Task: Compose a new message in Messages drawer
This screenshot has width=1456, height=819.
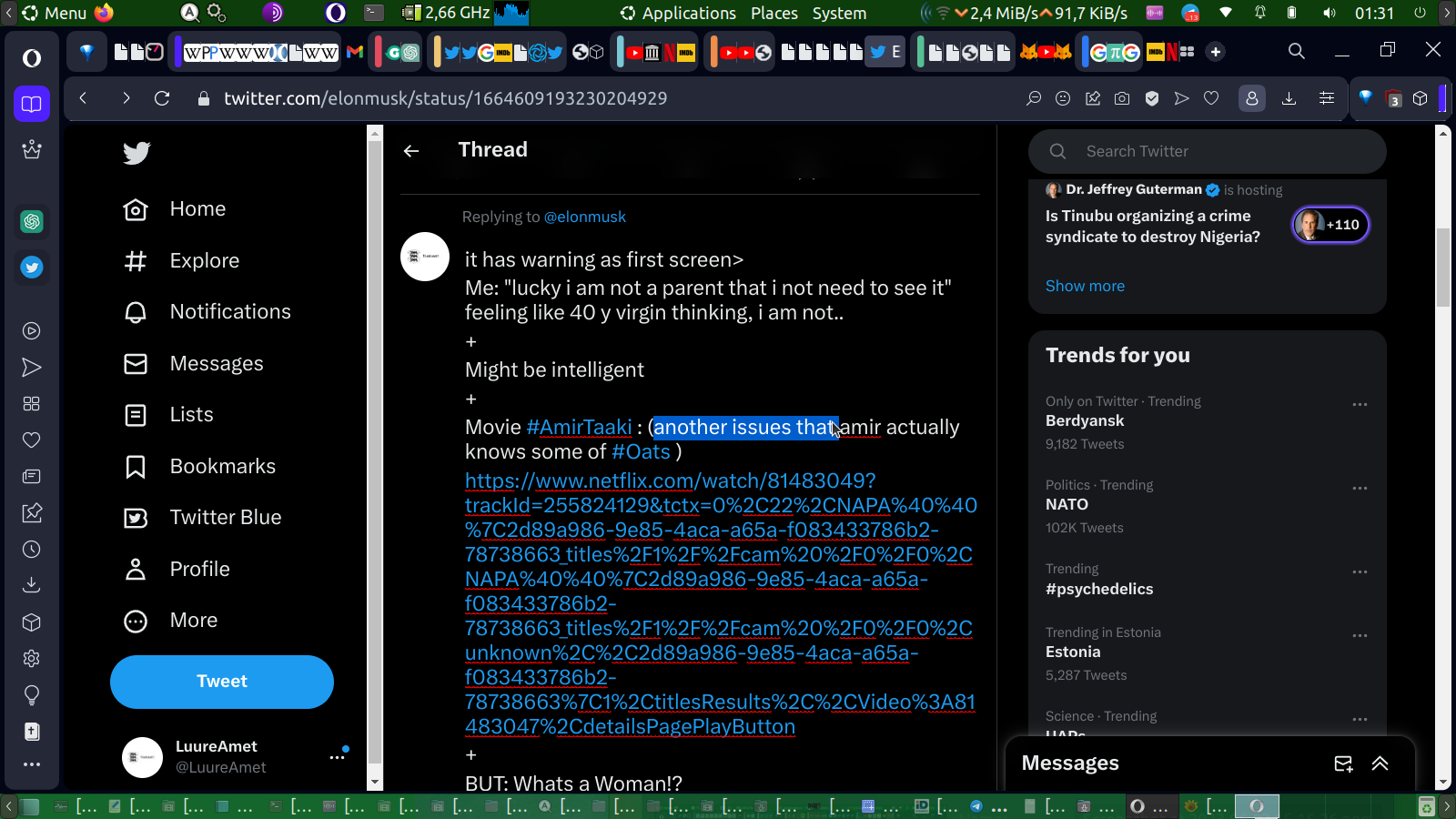Action: 1343,764
